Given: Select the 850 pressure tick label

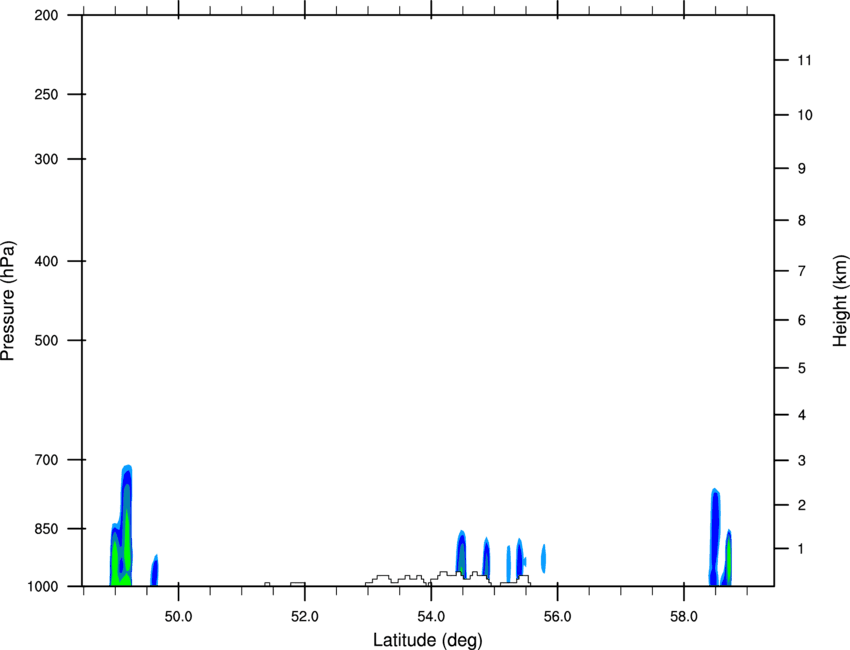Looking at the screenshot, I should [x=46, y=528].
